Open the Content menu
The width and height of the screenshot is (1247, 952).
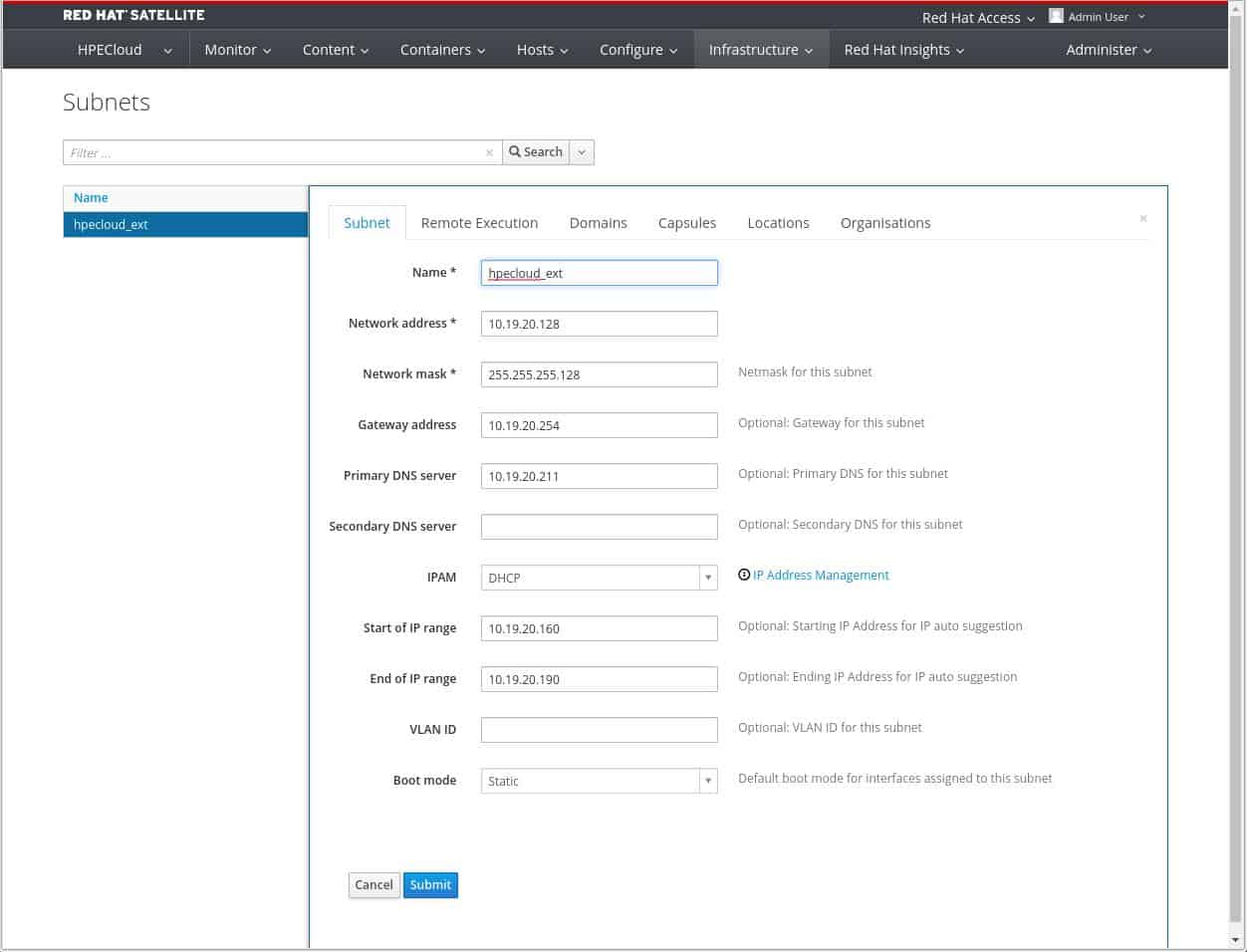336,50
